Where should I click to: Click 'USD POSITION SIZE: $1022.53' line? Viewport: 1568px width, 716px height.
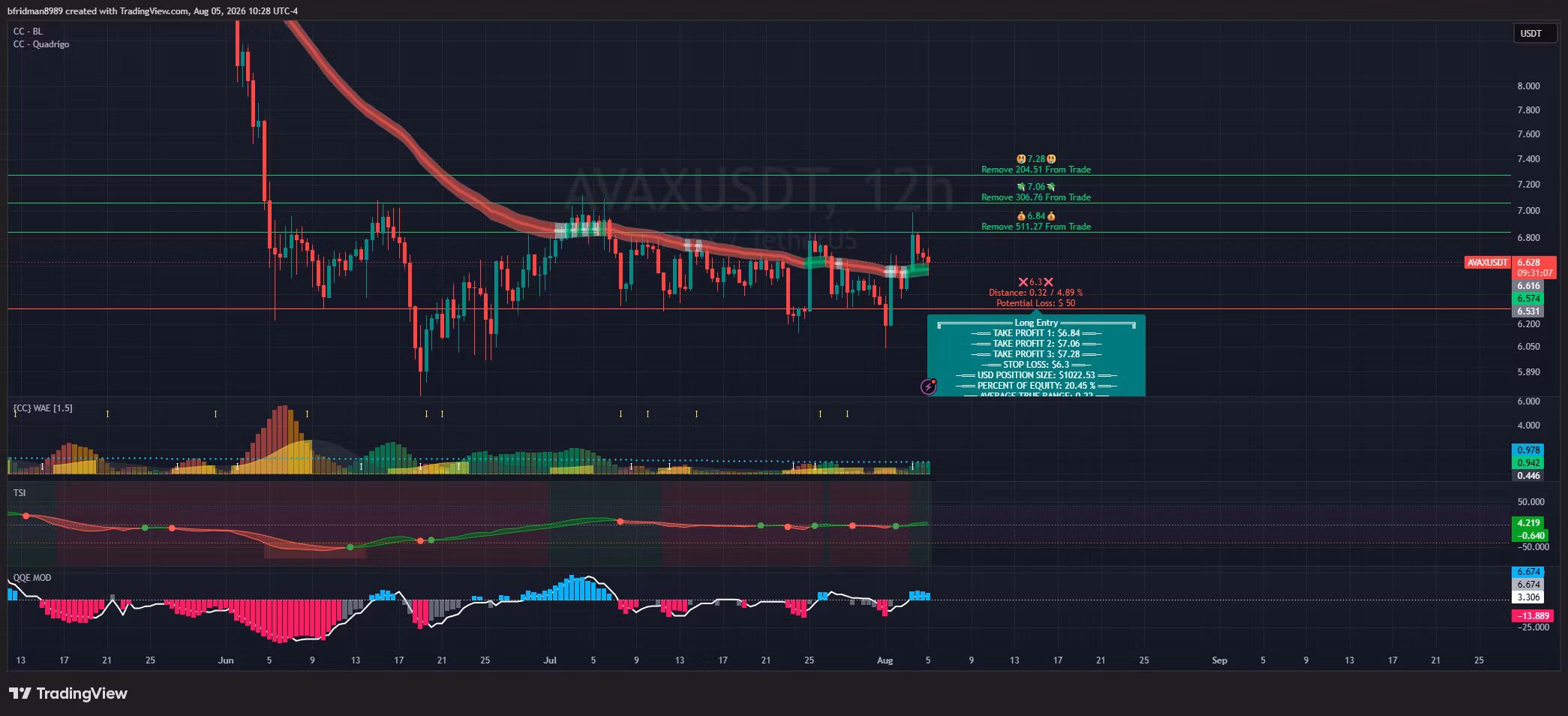1036,375
